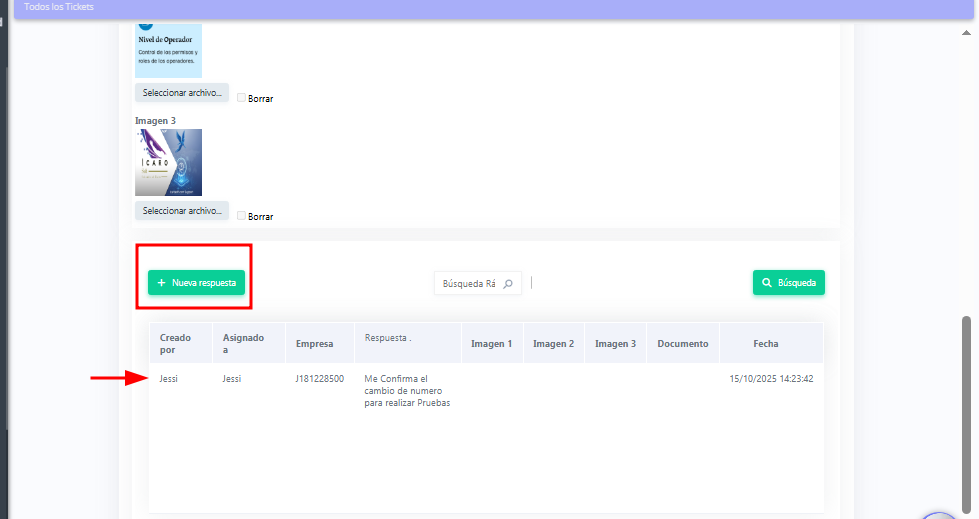Image resolution: width=979 pixels, height=519 pixels.
Task: Click Seleccionar archivo for Imagen 3
Action: (182, 211)
